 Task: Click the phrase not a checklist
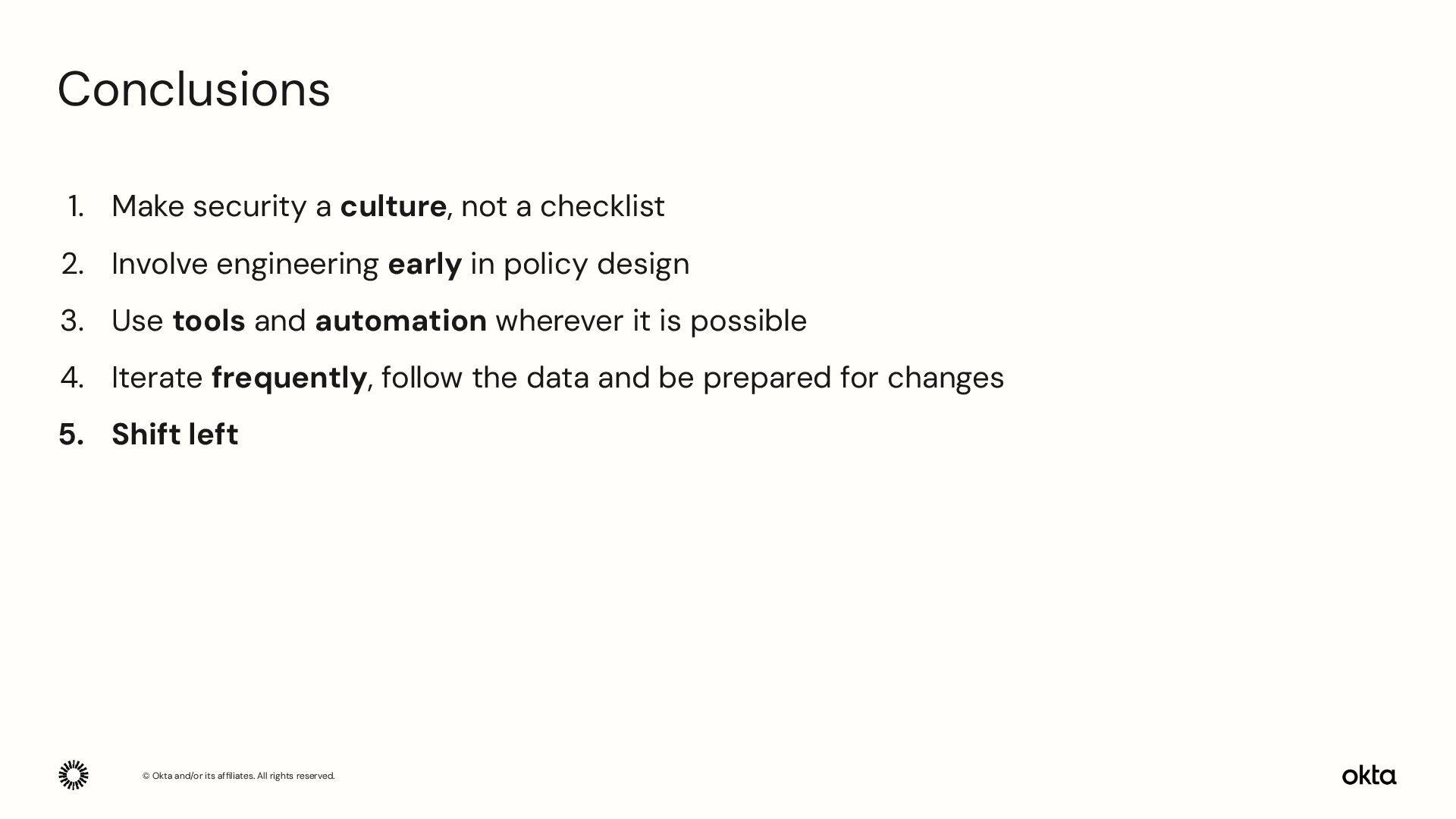[563, 206]
